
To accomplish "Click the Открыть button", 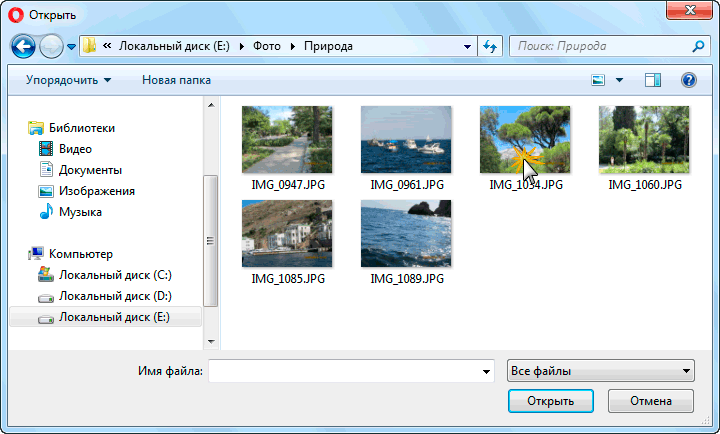I will pyautogui.click(x=551, y=401).
